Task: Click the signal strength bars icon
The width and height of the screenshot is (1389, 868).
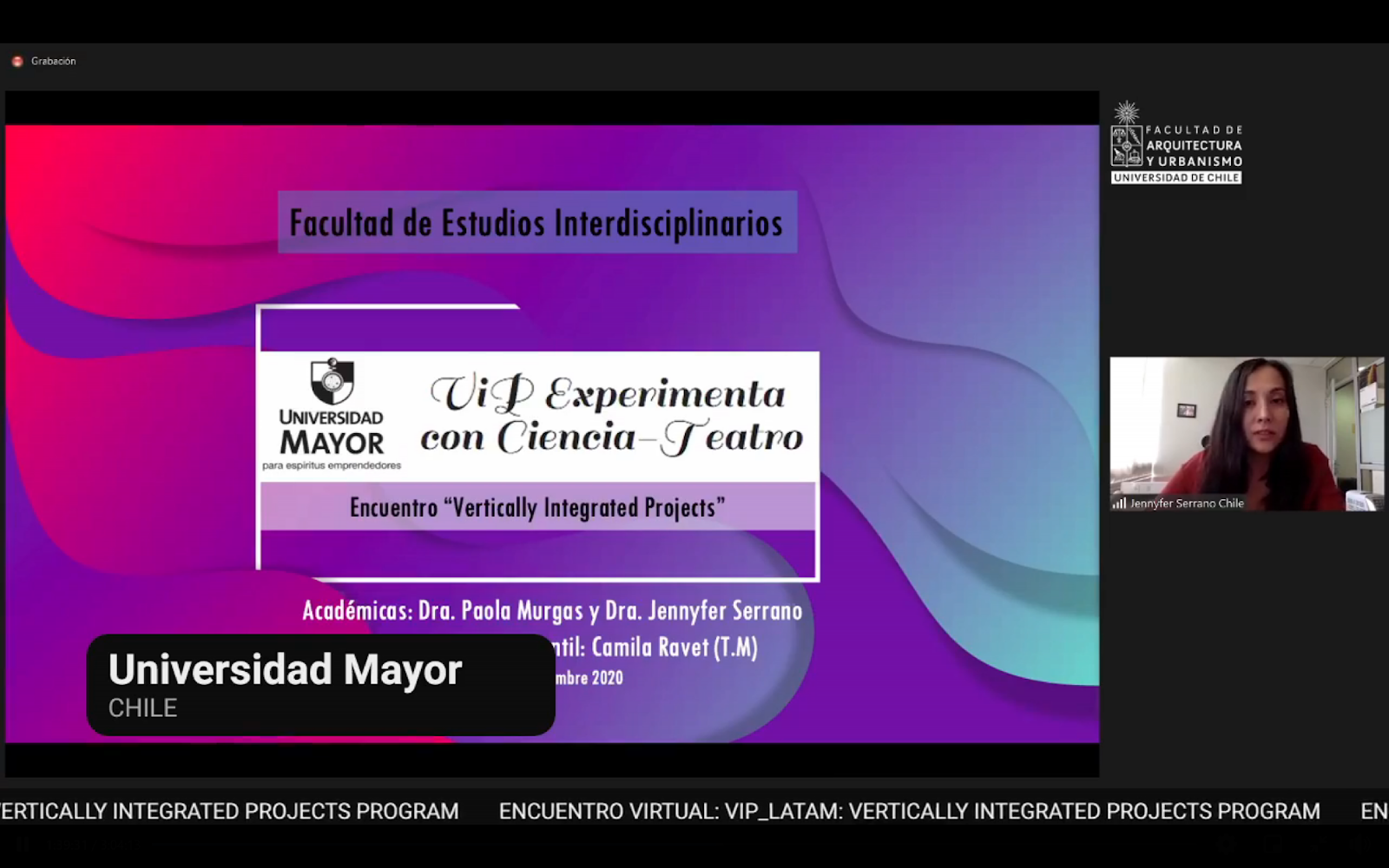Action: 1119,503
